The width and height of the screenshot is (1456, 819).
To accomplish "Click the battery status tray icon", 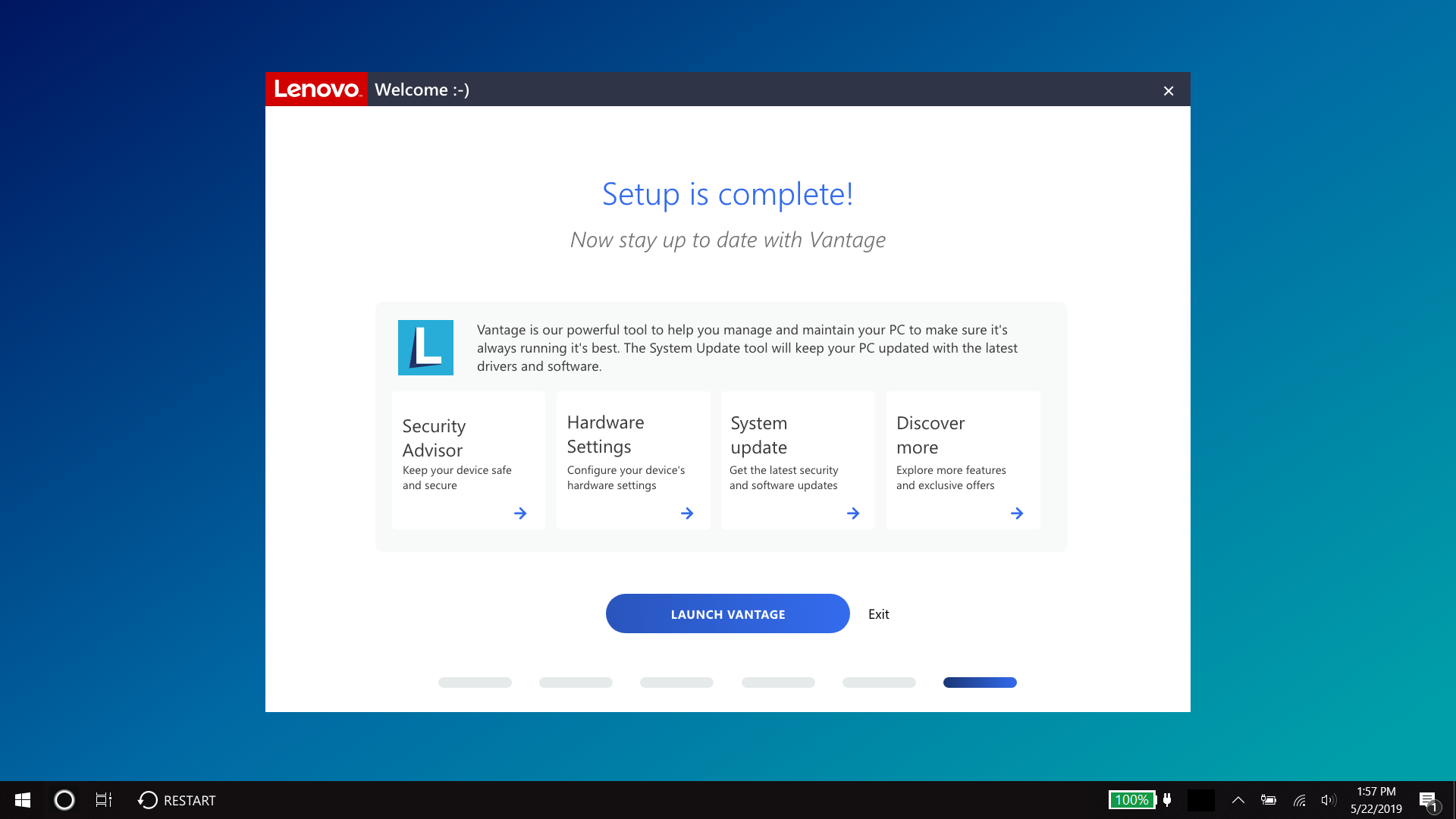I will 1269,800.
